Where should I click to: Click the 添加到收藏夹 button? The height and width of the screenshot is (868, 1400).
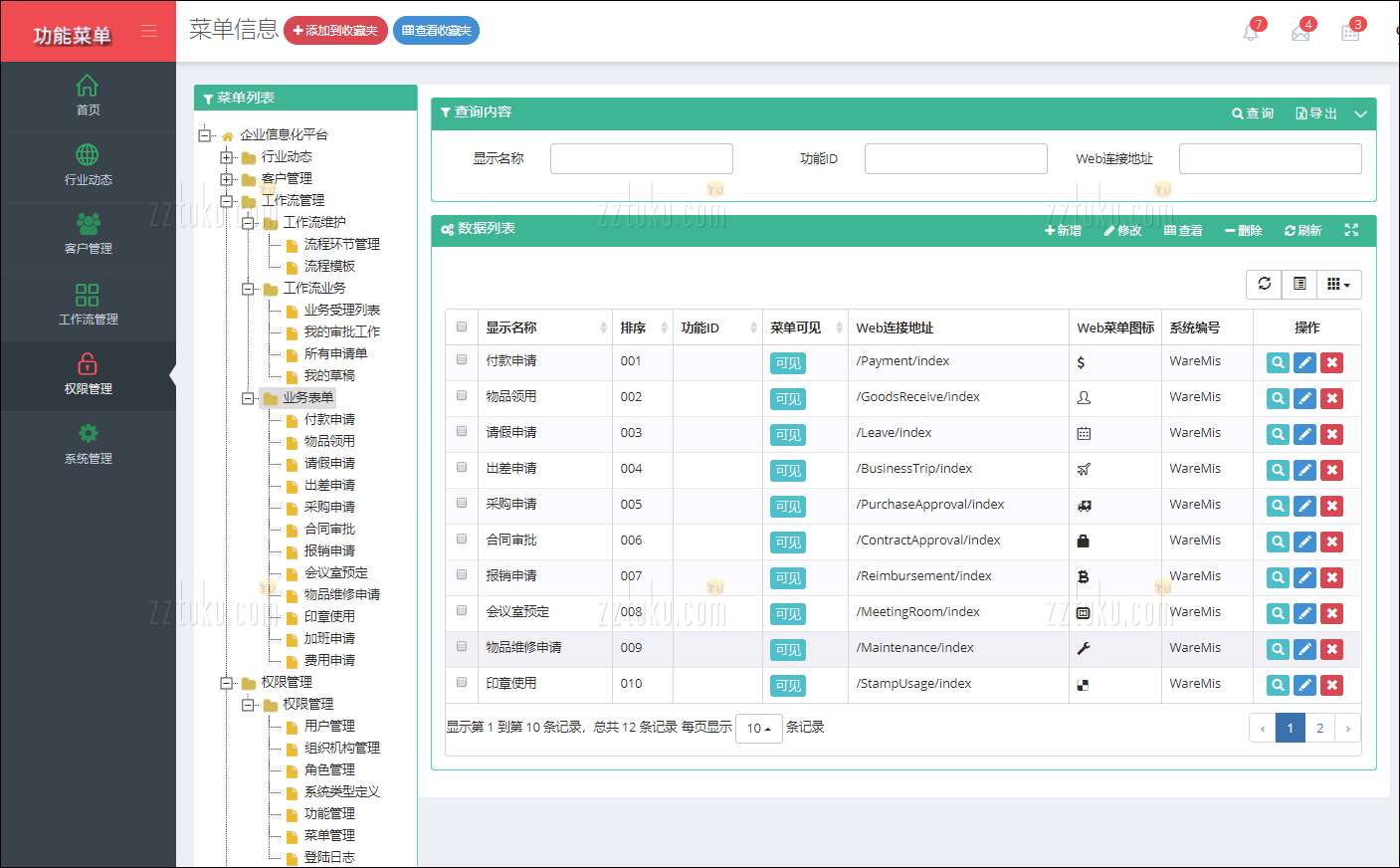[335, 31]
